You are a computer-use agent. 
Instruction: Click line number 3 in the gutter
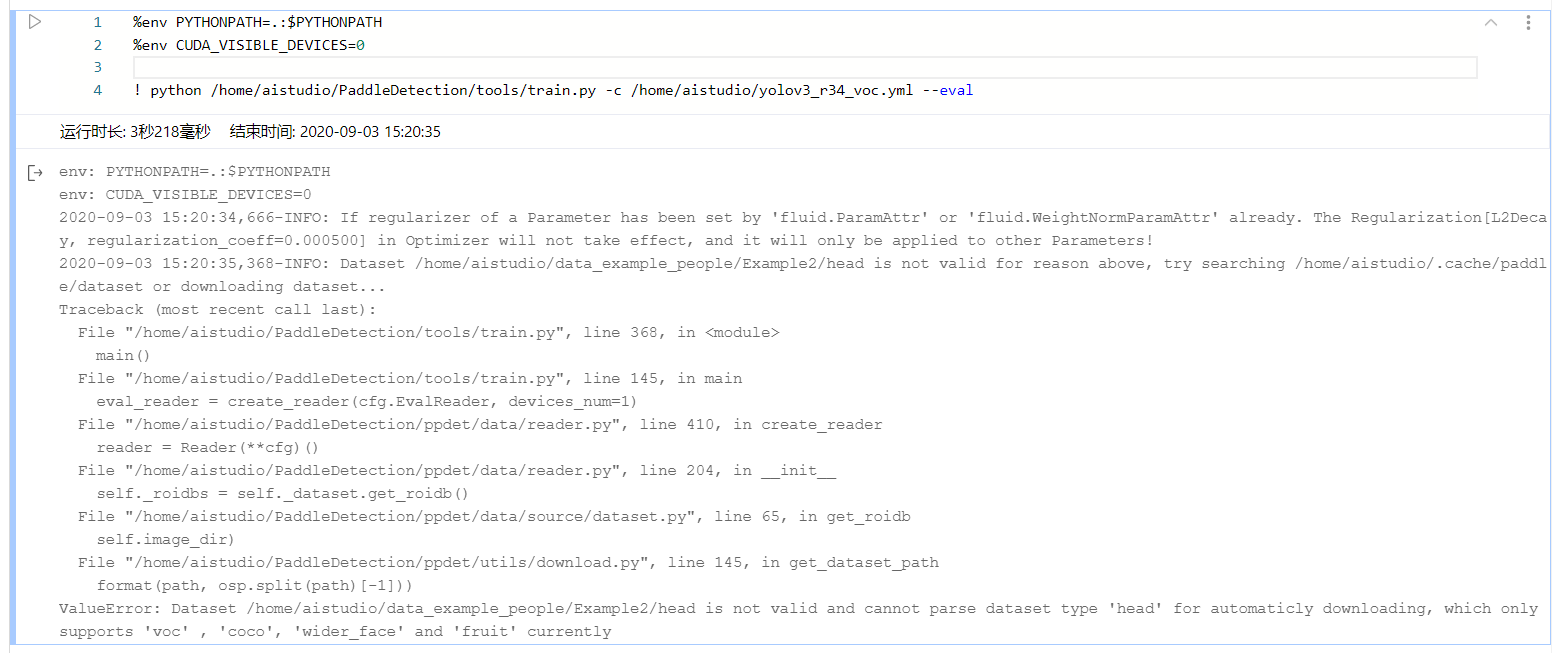[x=97, y=67]
